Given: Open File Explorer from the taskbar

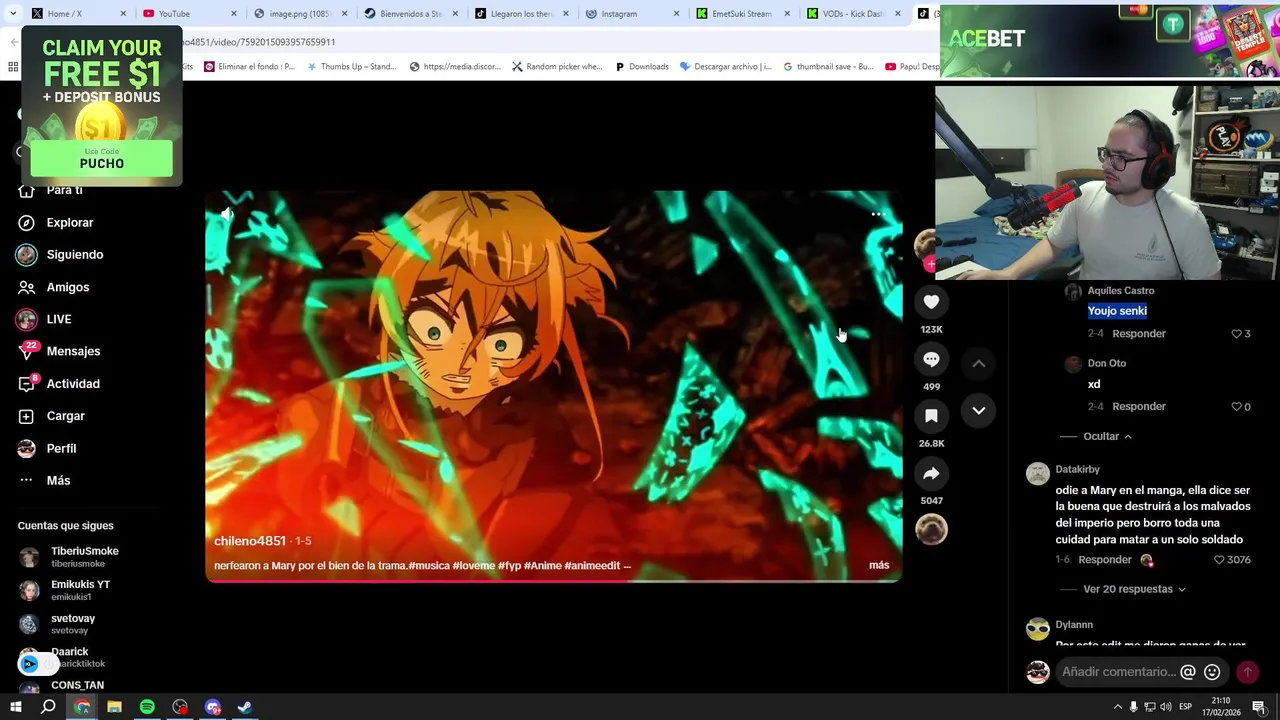Looking at the screenshot, I should (x=114, y=707).
